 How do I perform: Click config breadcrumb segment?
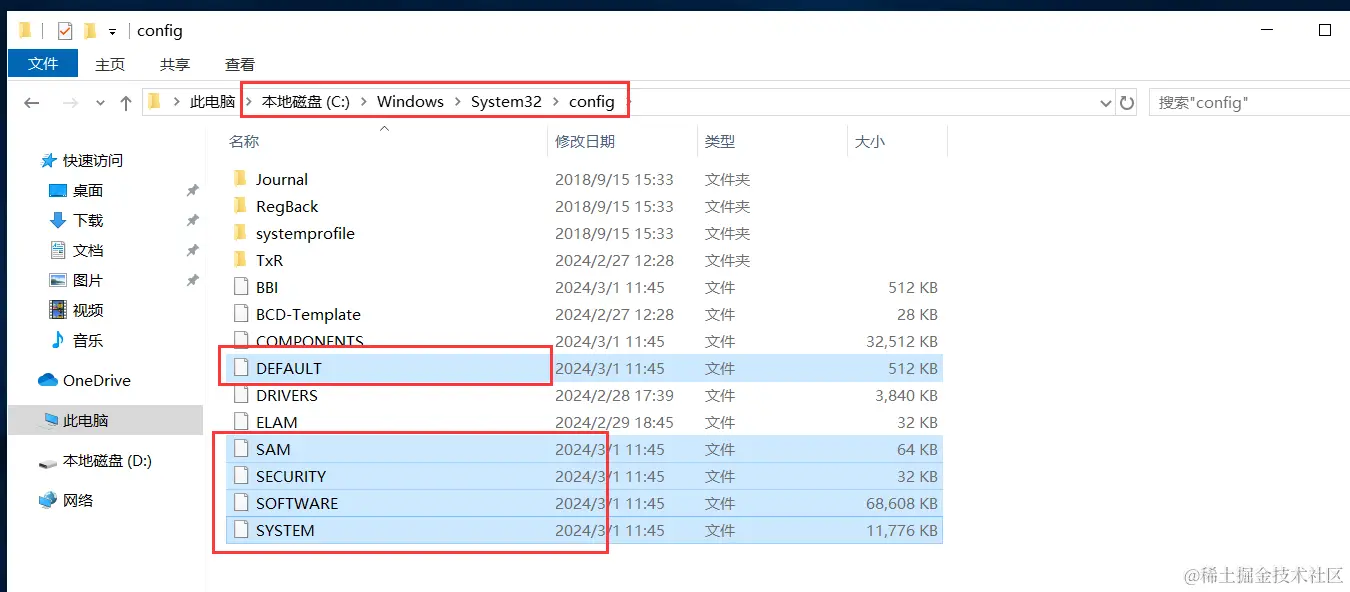pyautogui.click(x=592, y=102)
